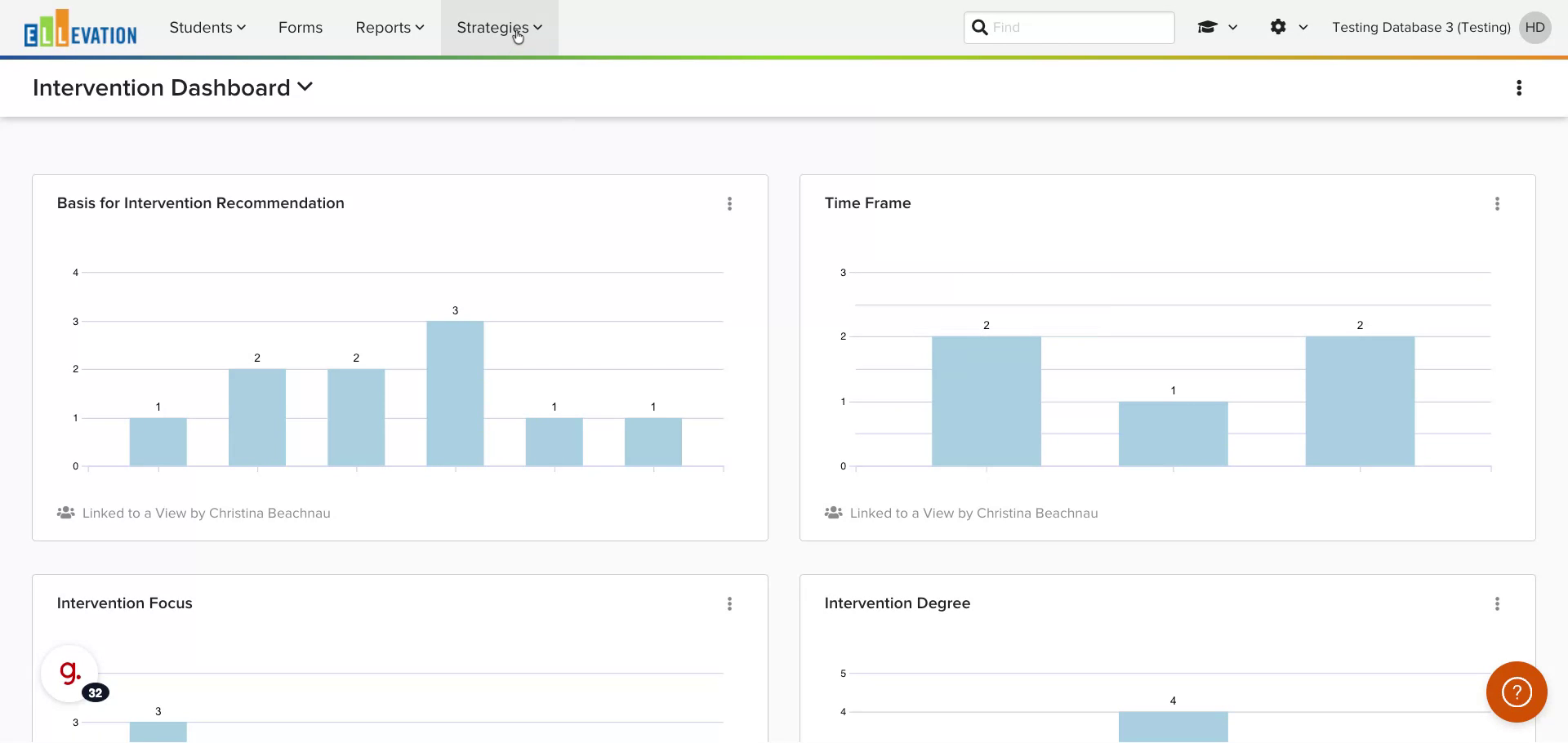Open the orange help question mark button
This screenshot has height=743, width=1568.
point(1516,692)
